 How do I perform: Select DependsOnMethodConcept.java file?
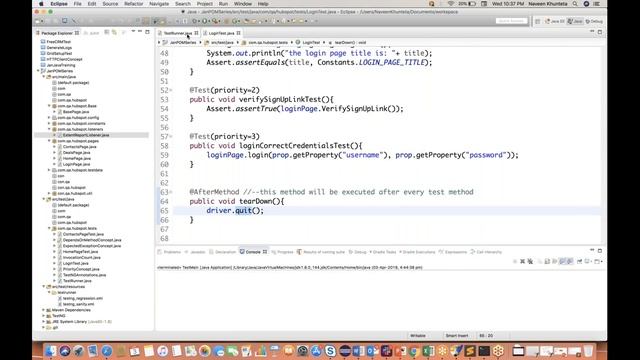click(x=92, y=240)
